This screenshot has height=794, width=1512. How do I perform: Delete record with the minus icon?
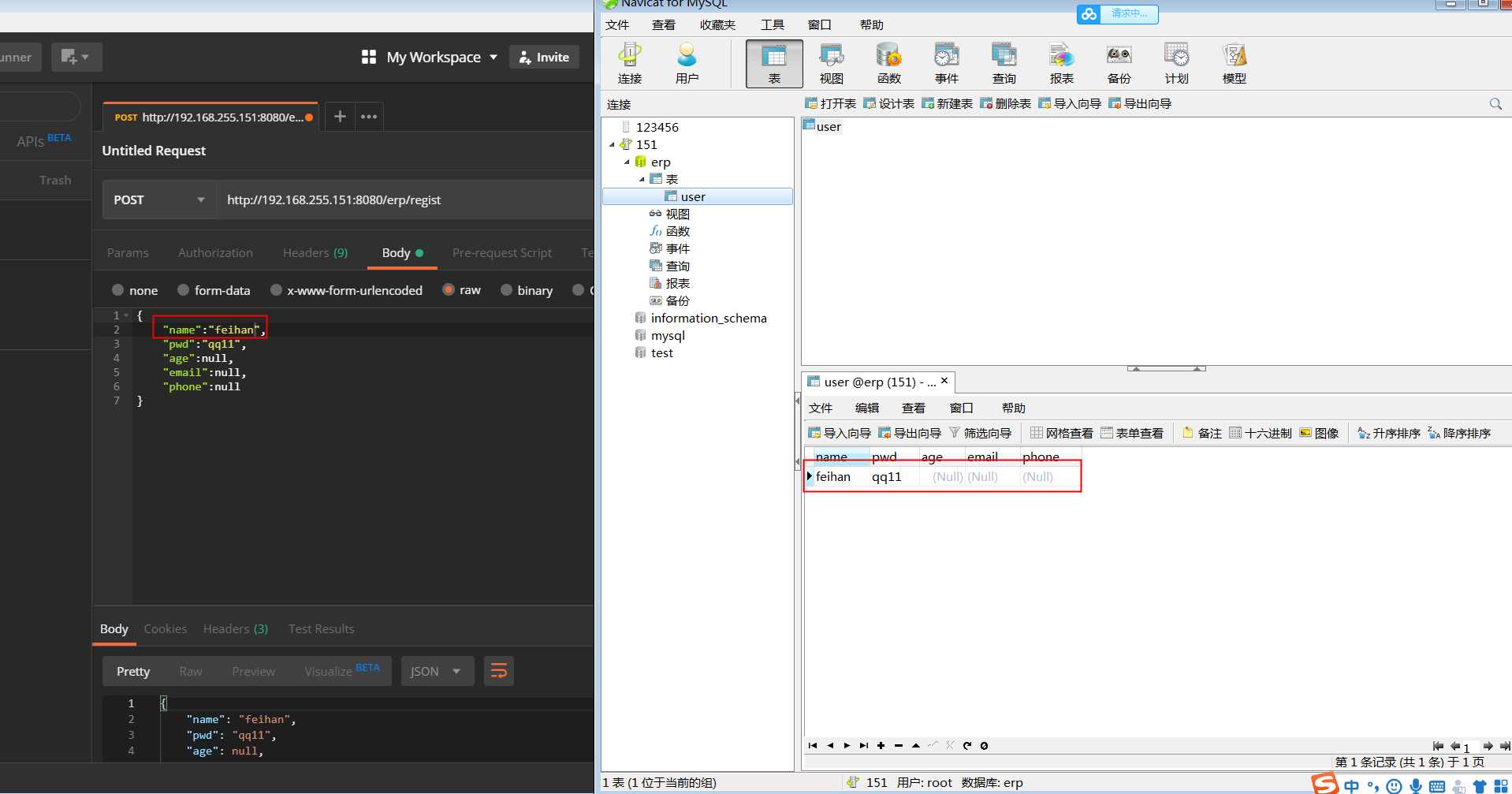(x=898, y=745)
